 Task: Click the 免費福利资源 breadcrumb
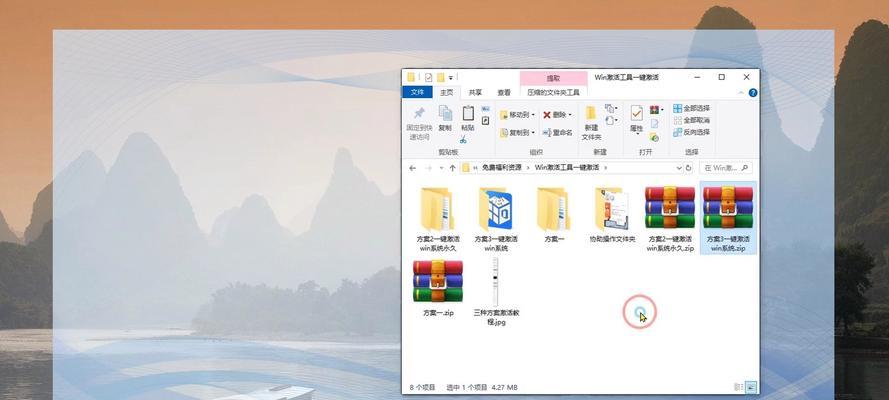[x=501, y=168]
